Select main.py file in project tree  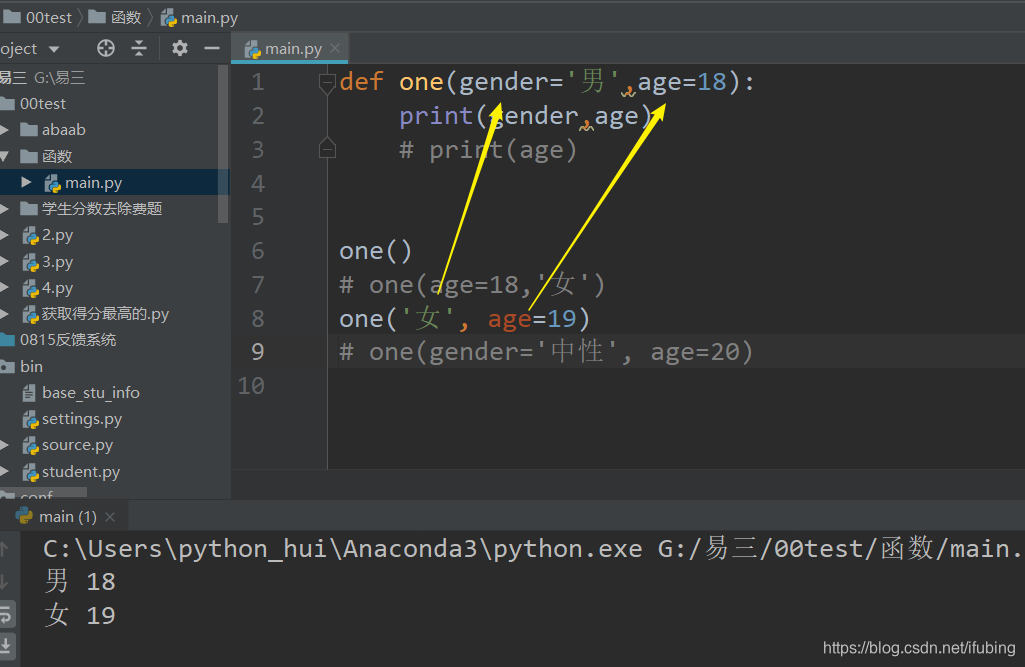(x=83, y=183)
